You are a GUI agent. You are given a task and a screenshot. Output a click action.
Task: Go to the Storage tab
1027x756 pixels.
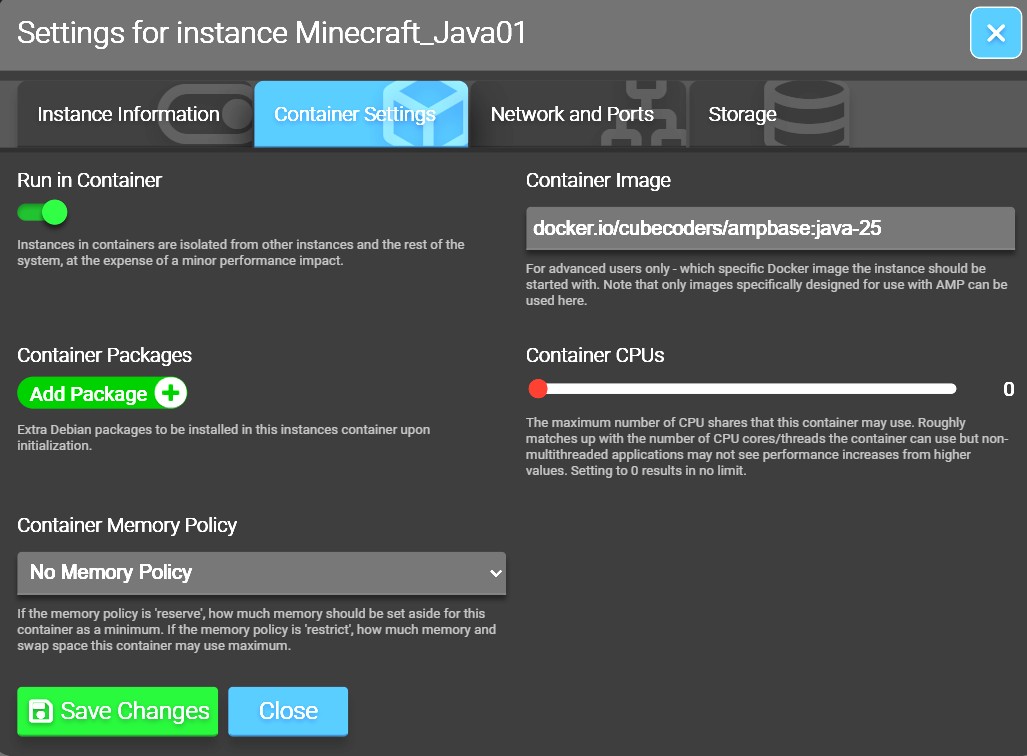point(742,114)
